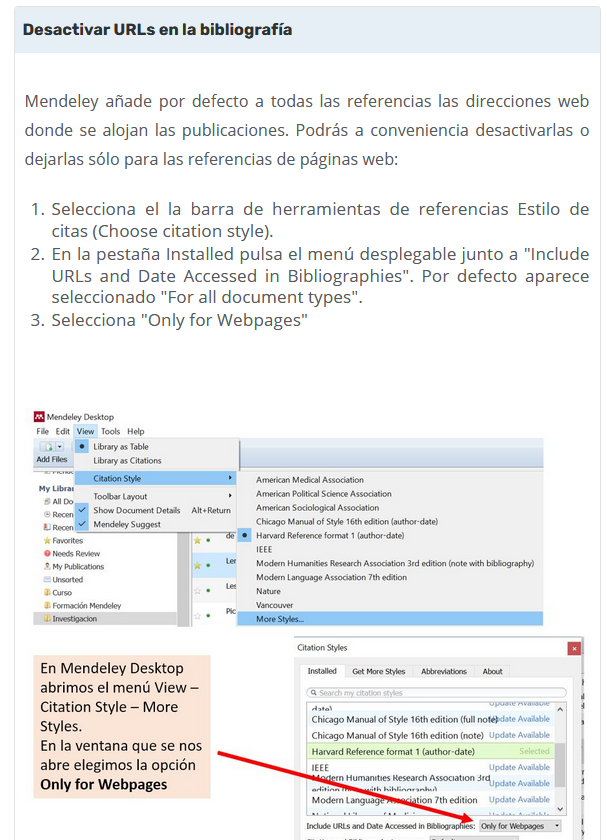Screen dimensions: 607x840
Task: Click More Styles... in the citation submenu
Action: pos(280,619)
